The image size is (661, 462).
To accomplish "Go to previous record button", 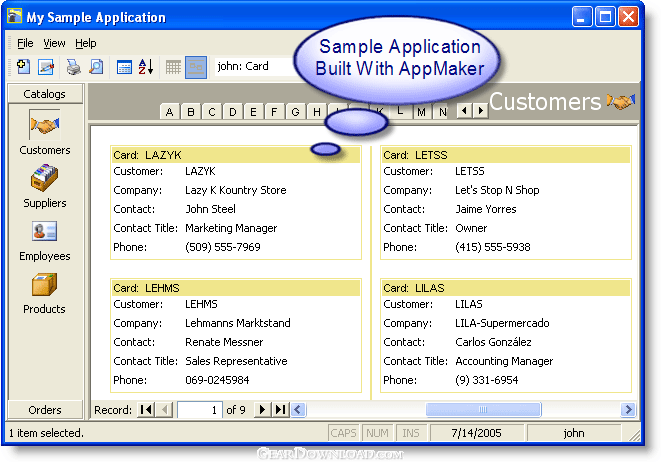I will [x=164, y=409].
